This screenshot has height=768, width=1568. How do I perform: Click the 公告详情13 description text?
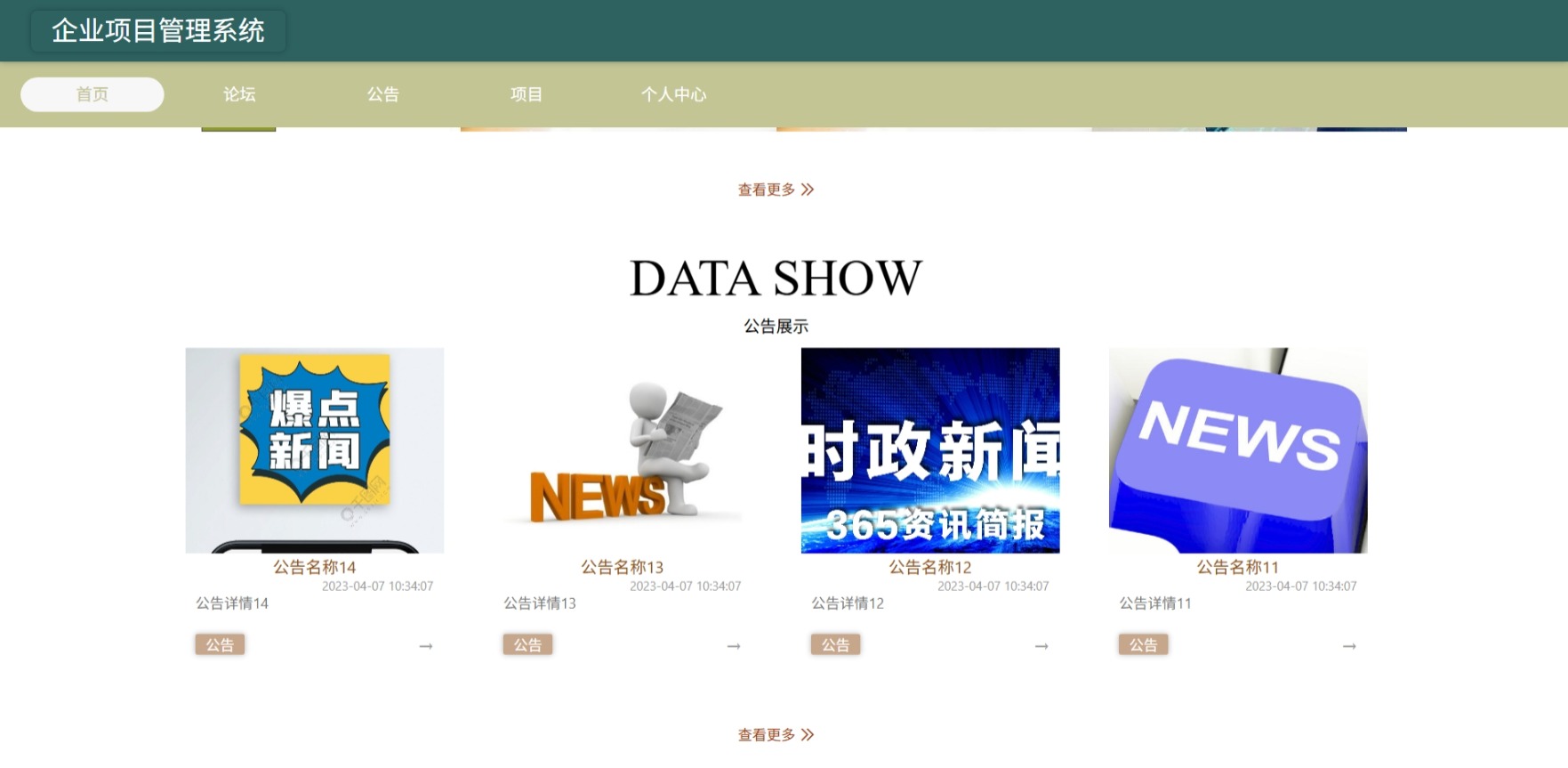pos(540,603)
